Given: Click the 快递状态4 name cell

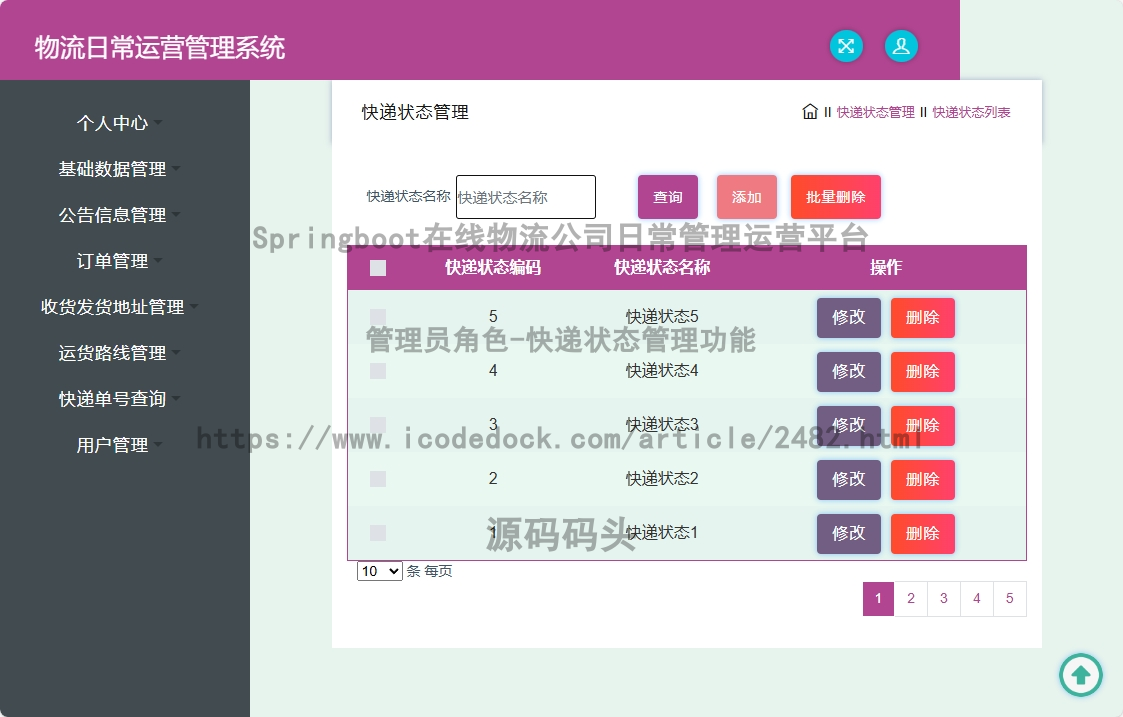Looking at the screenshot, I should (x=662, y=371).
